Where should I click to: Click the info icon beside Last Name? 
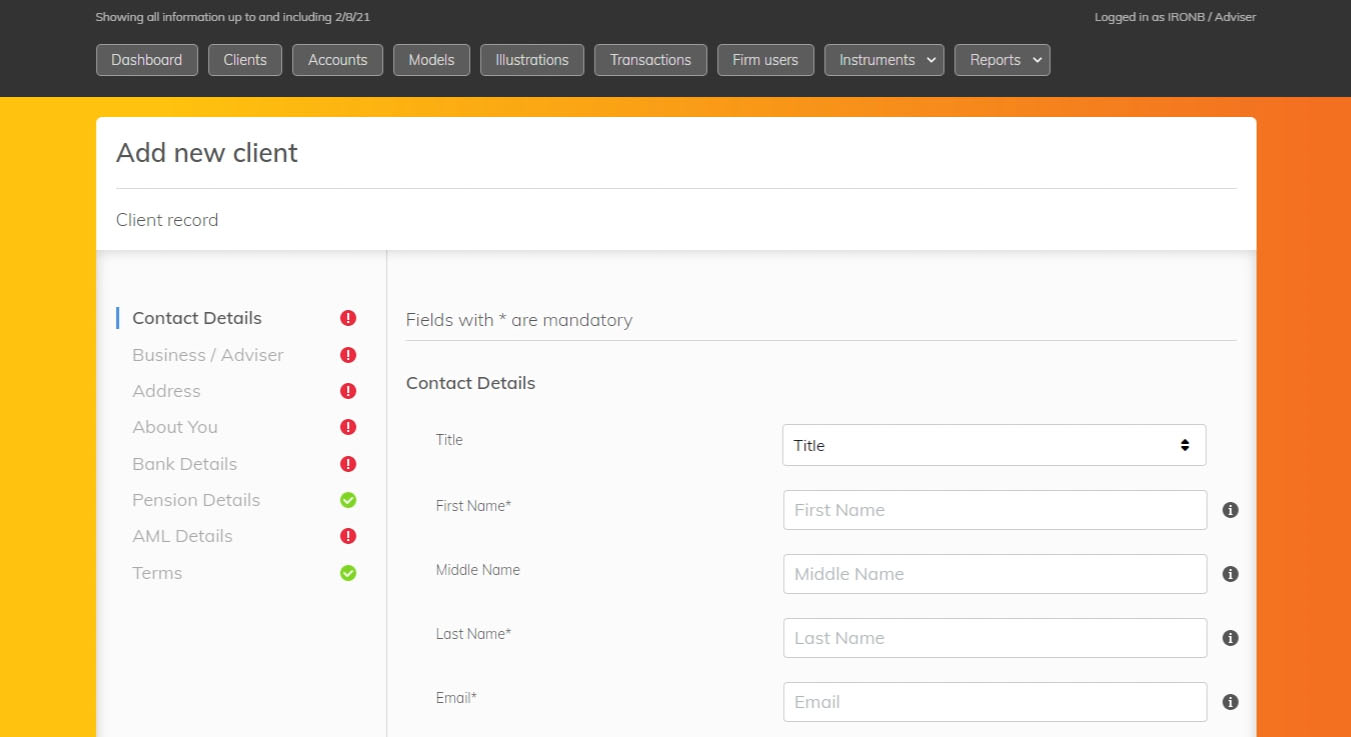[x=1230, y=637]
